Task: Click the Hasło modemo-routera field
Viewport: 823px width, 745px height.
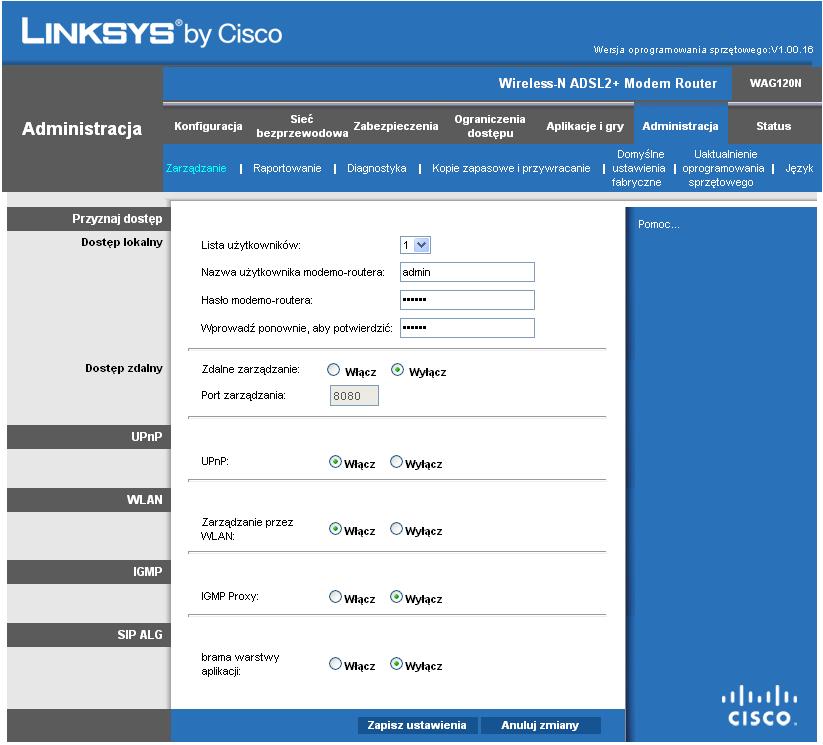Action: coord(467,300)
